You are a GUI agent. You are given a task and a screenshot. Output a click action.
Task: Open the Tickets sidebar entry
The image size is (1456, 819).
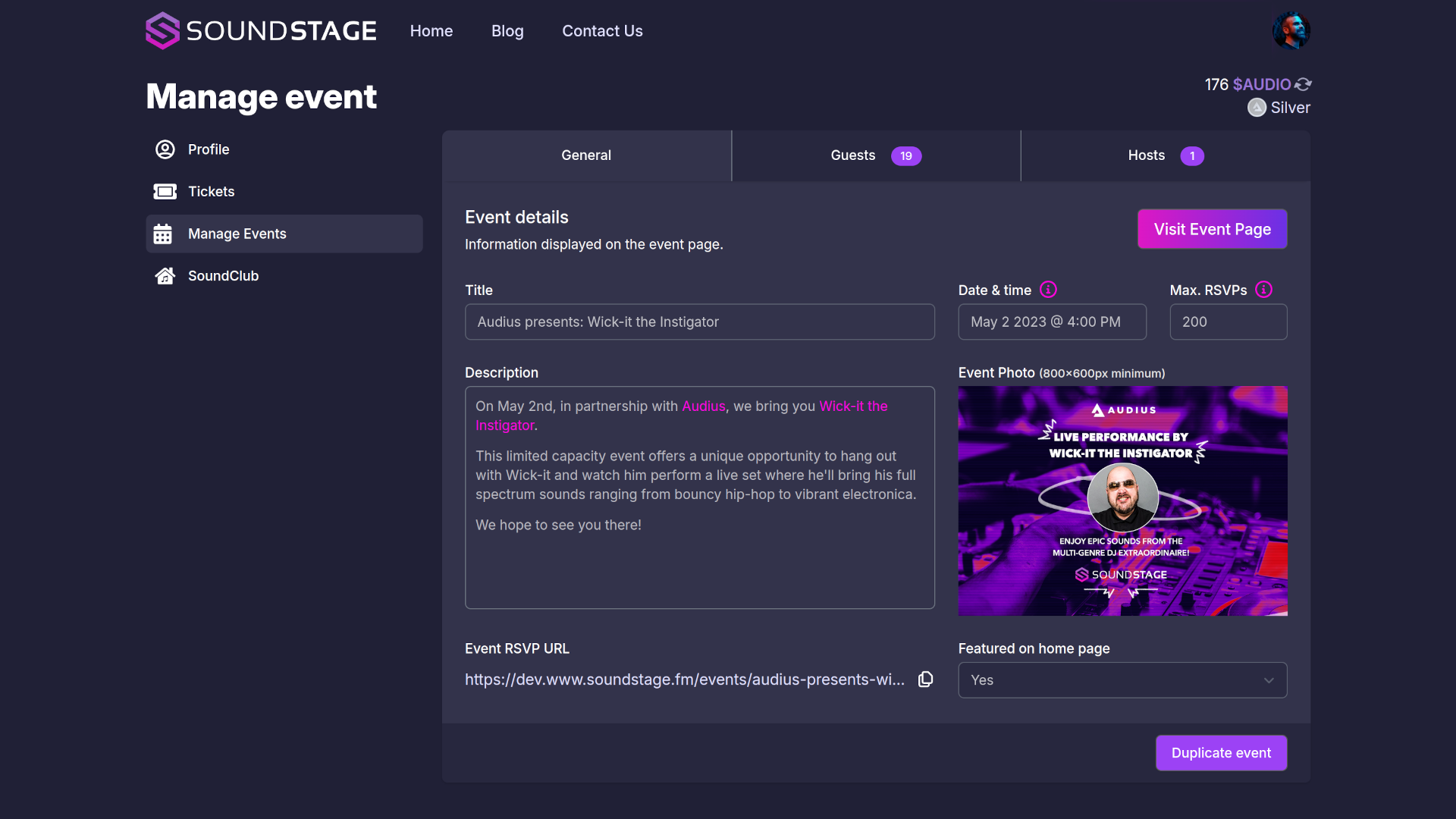284,192
